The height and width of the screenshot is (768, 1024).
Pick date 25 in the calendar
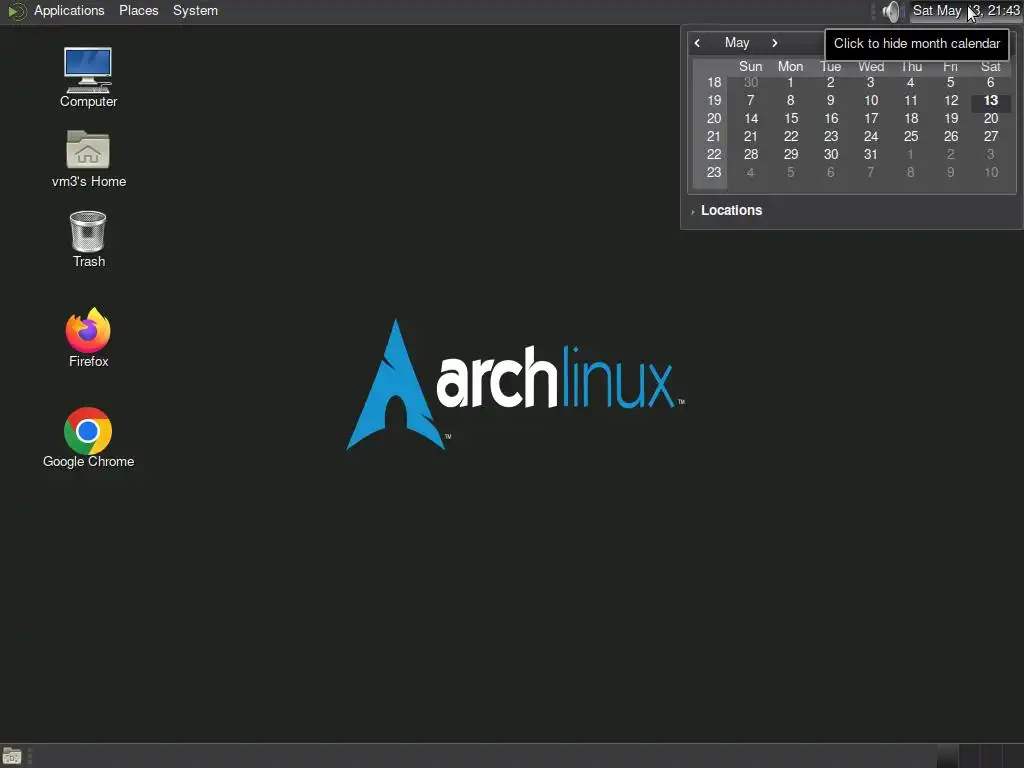pos(910,136)
